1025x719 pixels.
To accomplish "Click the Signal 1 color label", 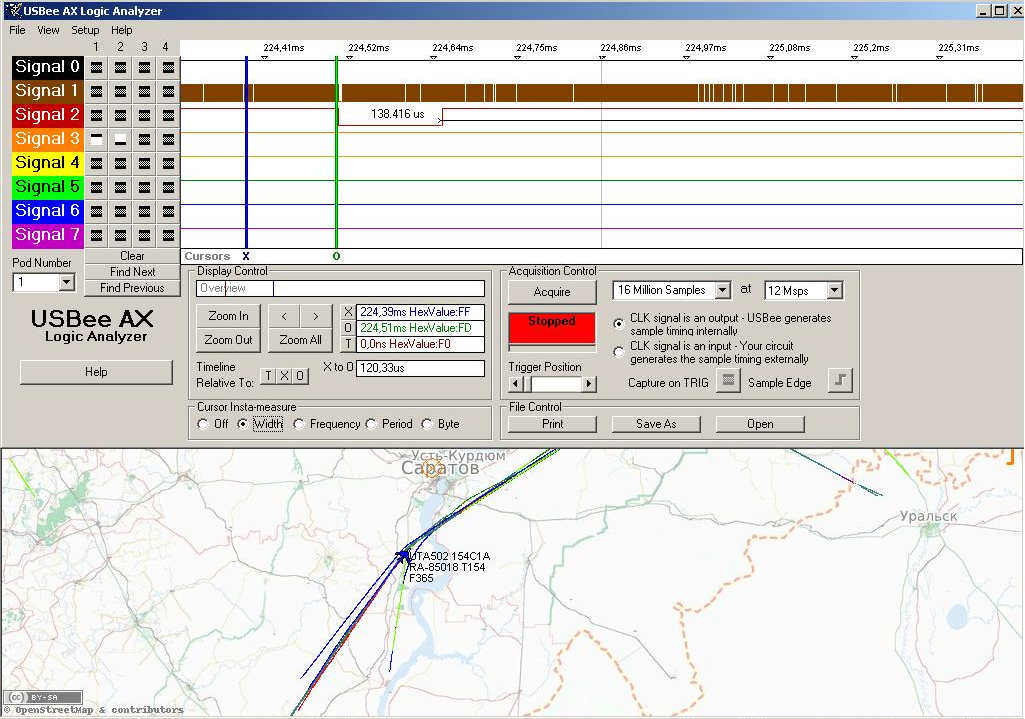I will click(x=48, y=92).
